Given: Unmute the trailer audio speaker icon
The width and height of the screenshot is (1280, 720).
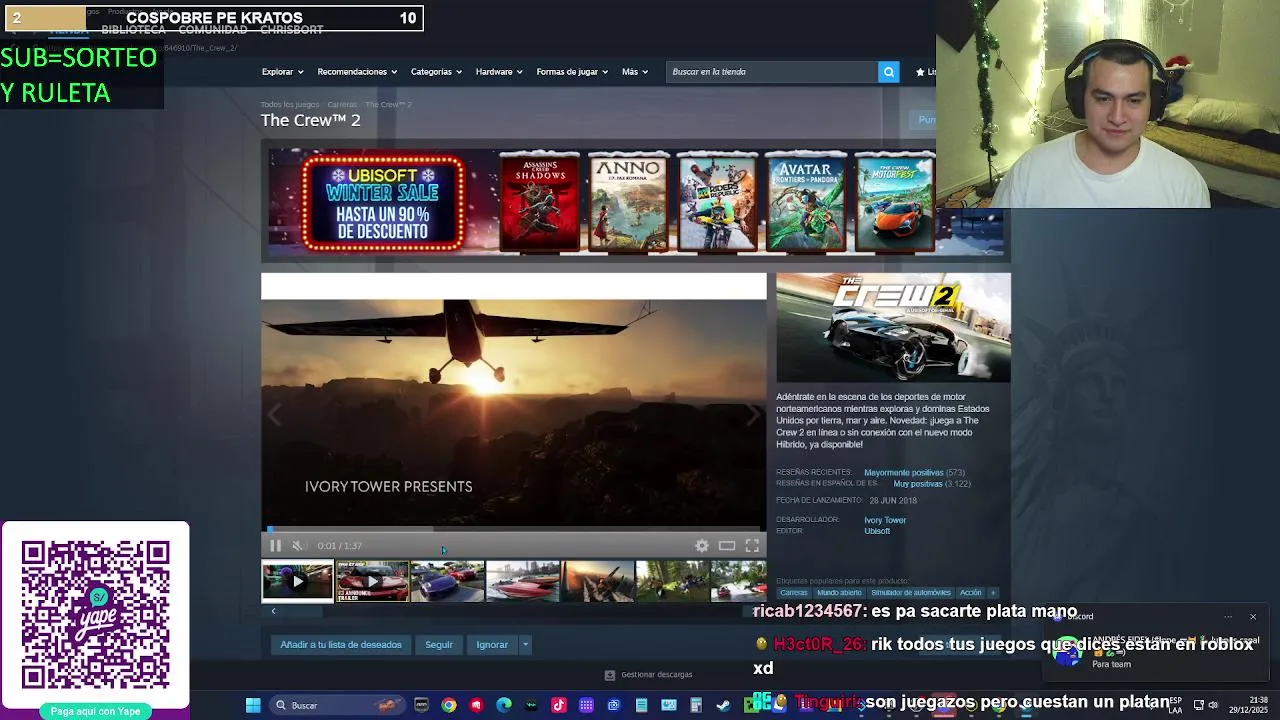Looking at the screenshot, I should (x=297, y=545).
